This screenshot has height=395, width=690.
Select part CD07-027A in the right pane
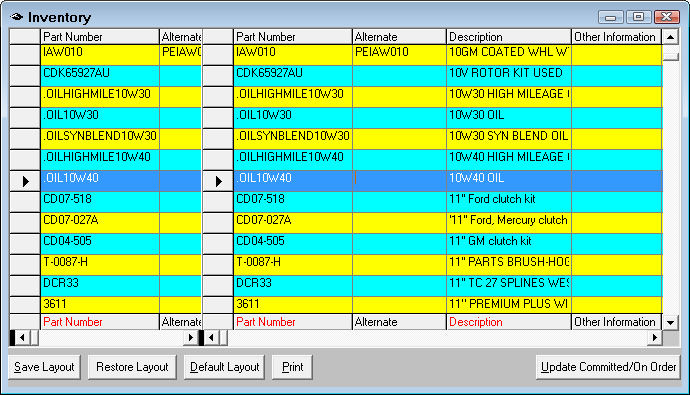(293, 223)
